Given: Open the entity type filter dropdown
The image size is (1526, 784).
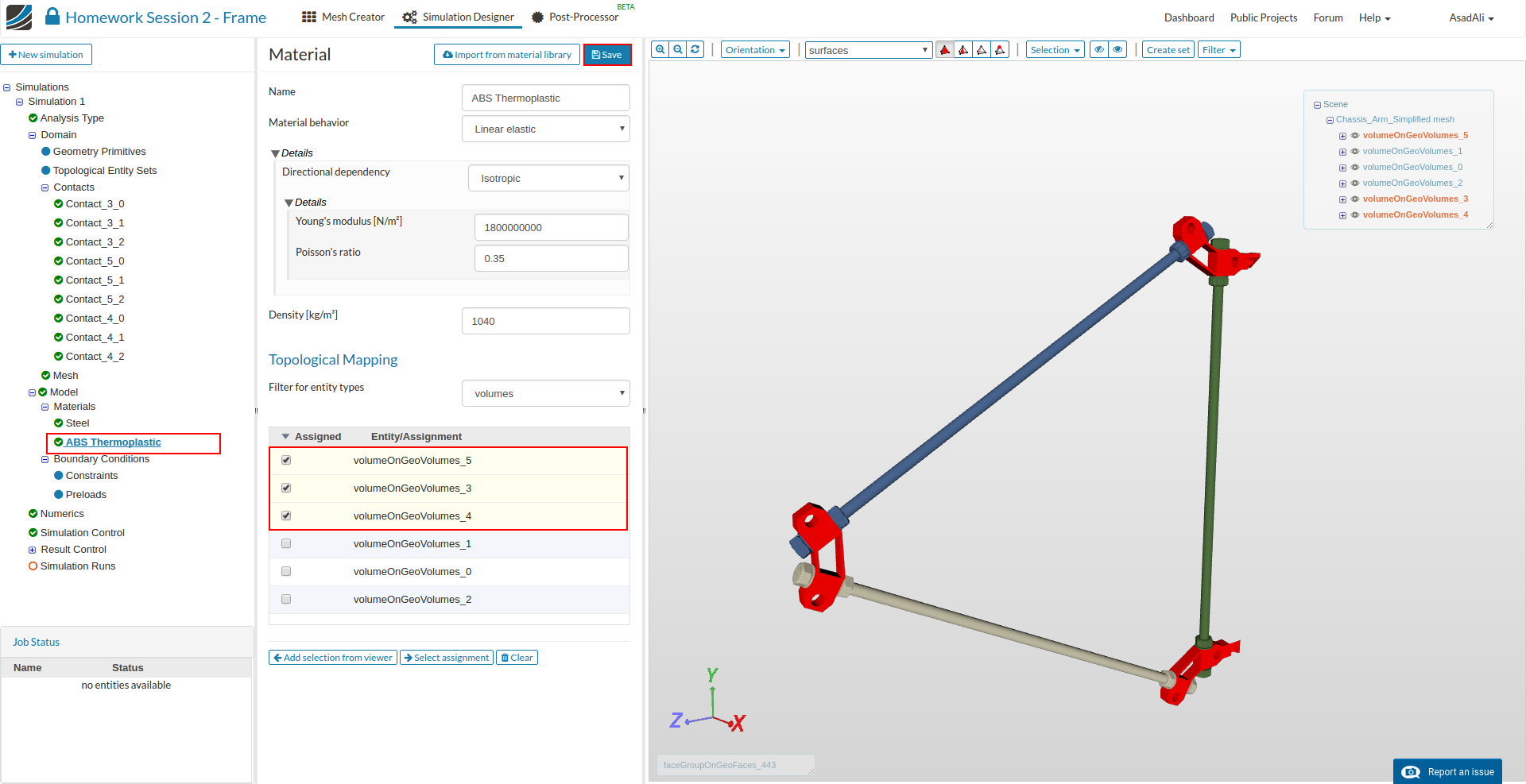Looking at the screenshot, I should pyautogui.click(x=546, y=393).
